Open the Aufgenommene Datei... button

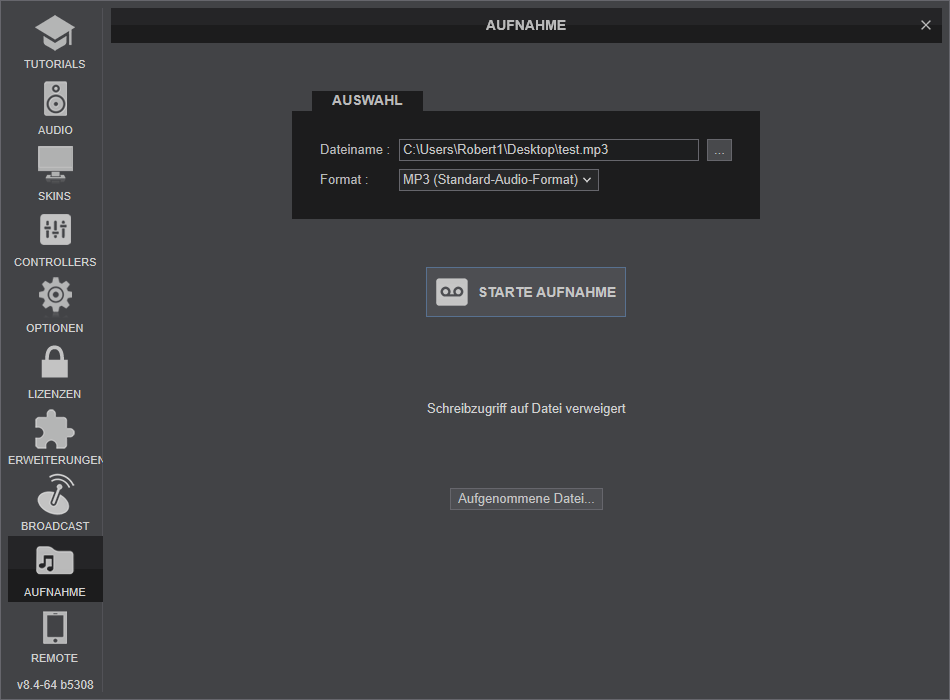coord(526,499)
